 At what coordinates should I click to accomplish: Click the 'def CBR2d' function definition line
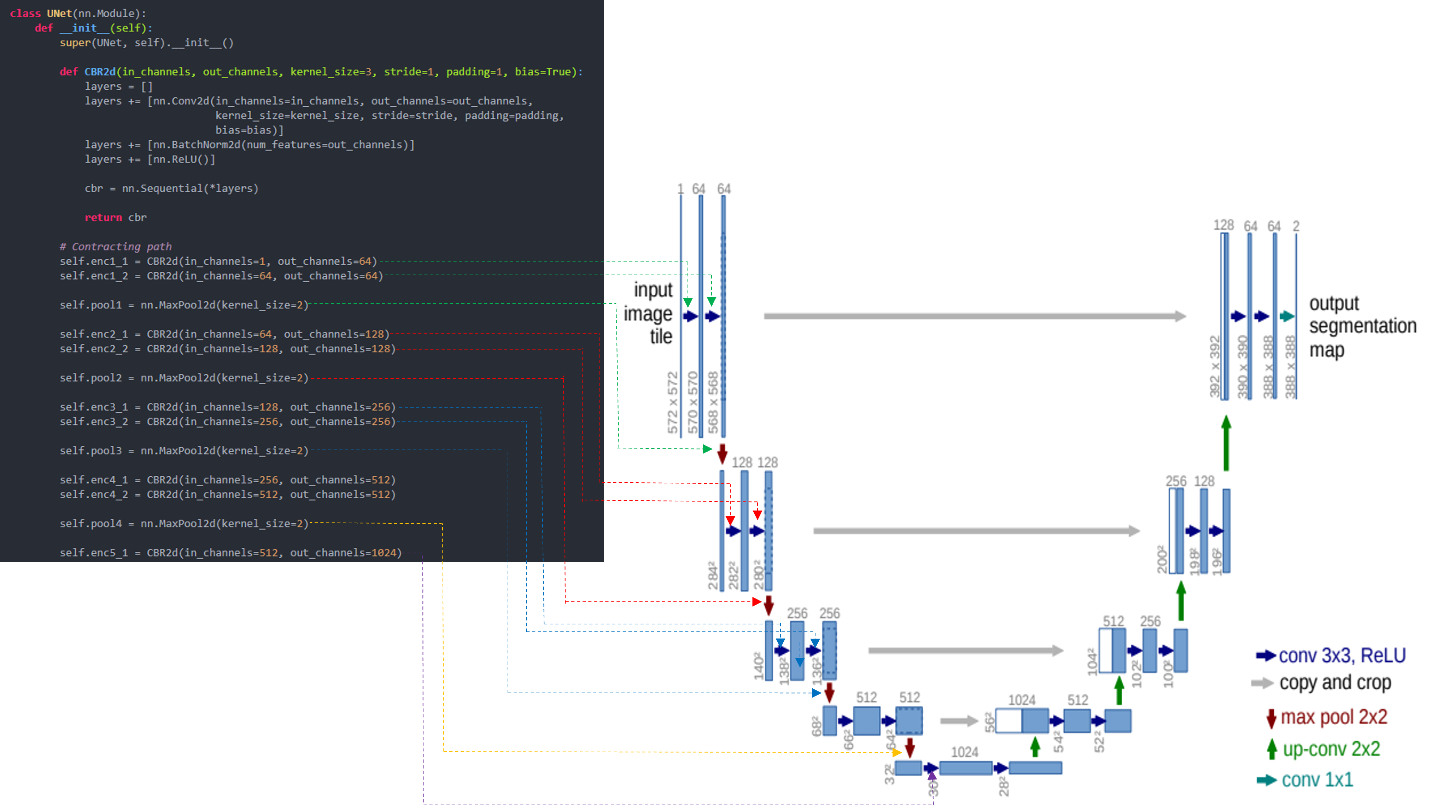(321, 72)
